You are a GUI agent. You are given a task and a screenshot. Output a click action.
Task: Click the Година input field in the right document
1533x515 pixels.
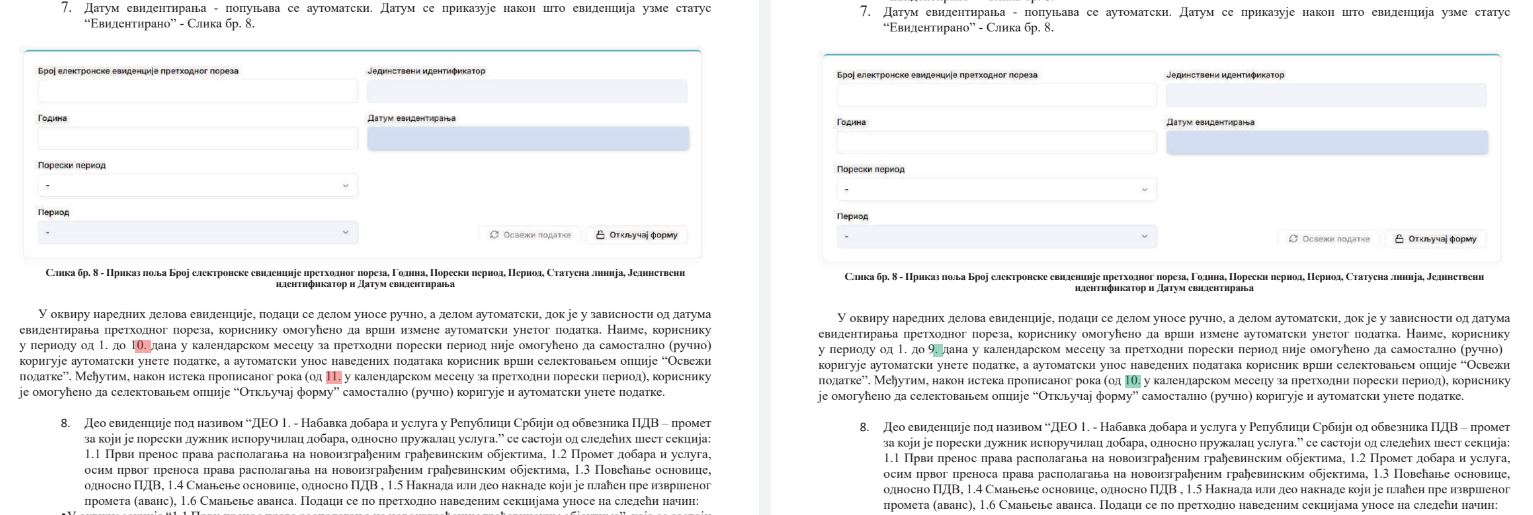point(996,142)
